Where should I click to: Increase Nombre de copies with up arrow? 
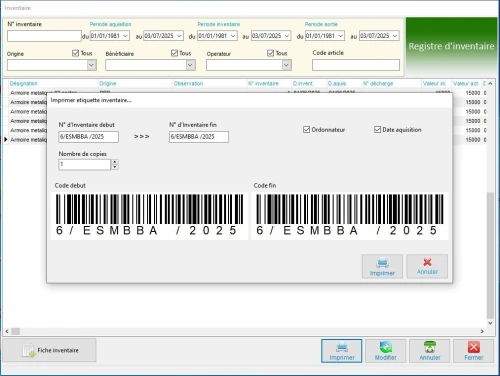115,162
